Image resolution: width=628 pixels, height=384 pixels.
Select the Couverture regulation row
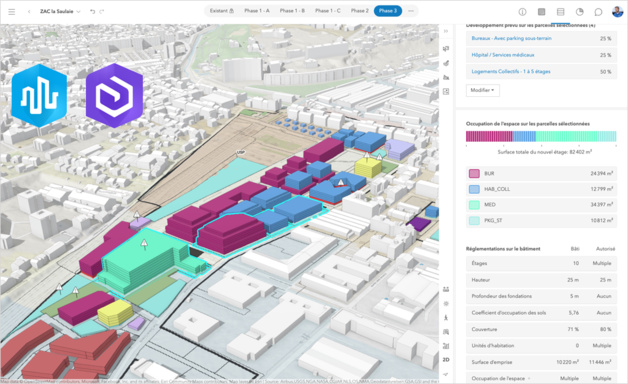pyautogui.click(x=541, y=329)
